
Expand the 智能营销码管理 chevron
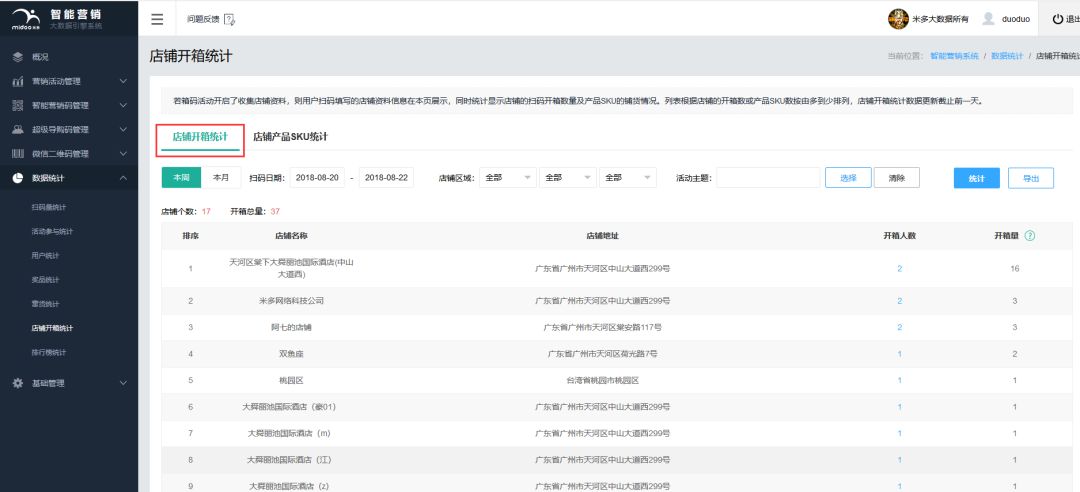[x=123, y=105]
